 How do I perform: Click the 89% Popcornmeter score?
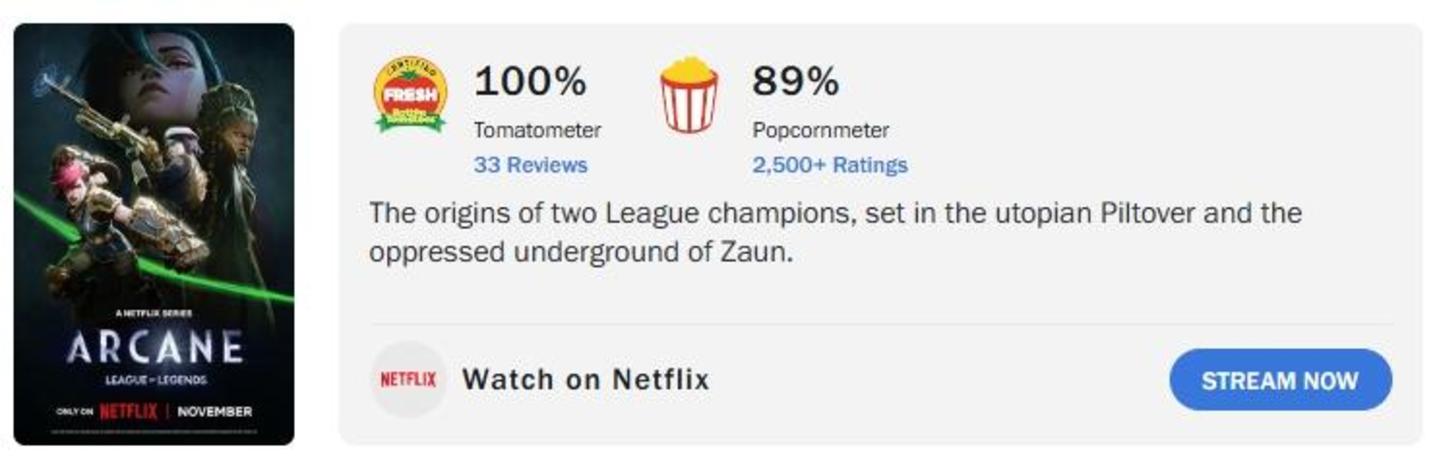tap(795, 81)
